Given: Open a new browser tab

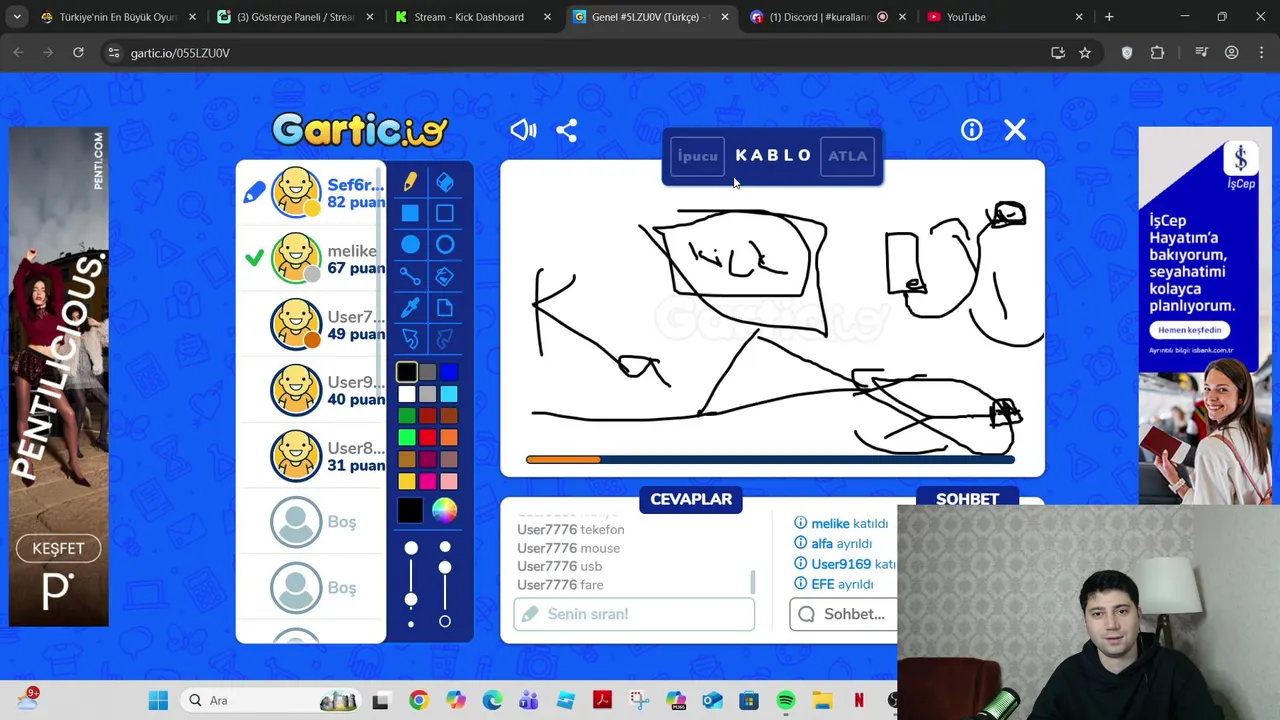Looking at the screenshot, I should (1109, 17).
